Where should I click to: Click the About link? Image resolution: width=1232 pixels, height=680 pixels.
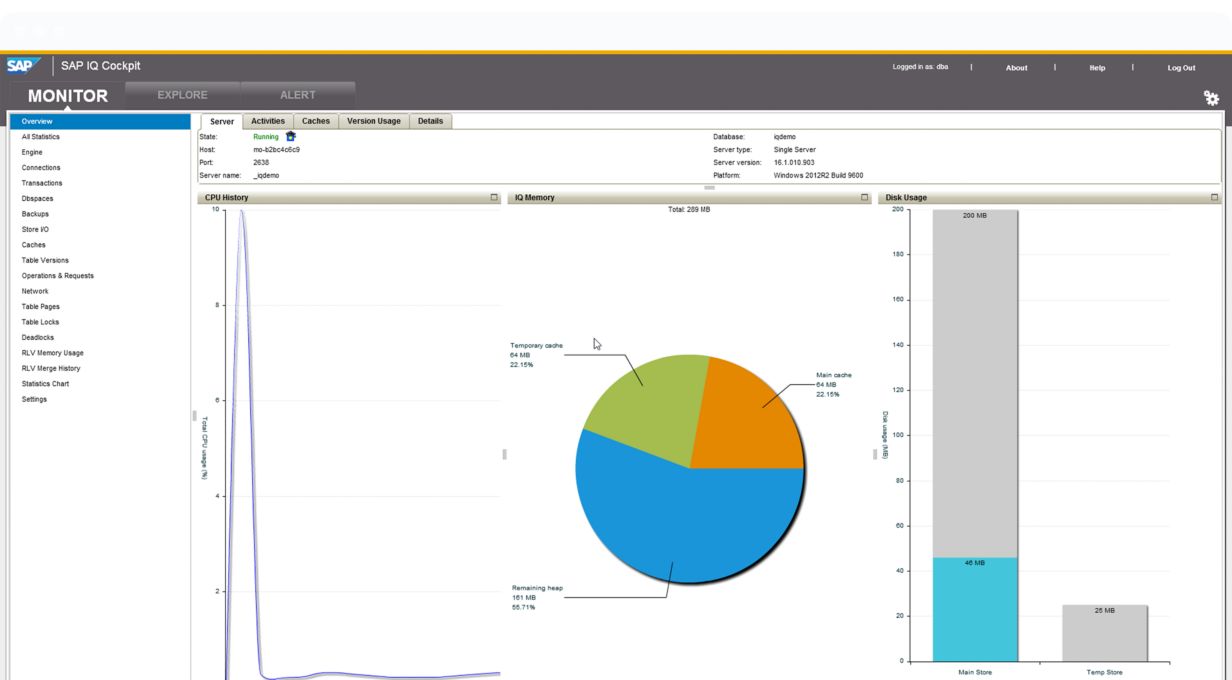coord(1016,68)
